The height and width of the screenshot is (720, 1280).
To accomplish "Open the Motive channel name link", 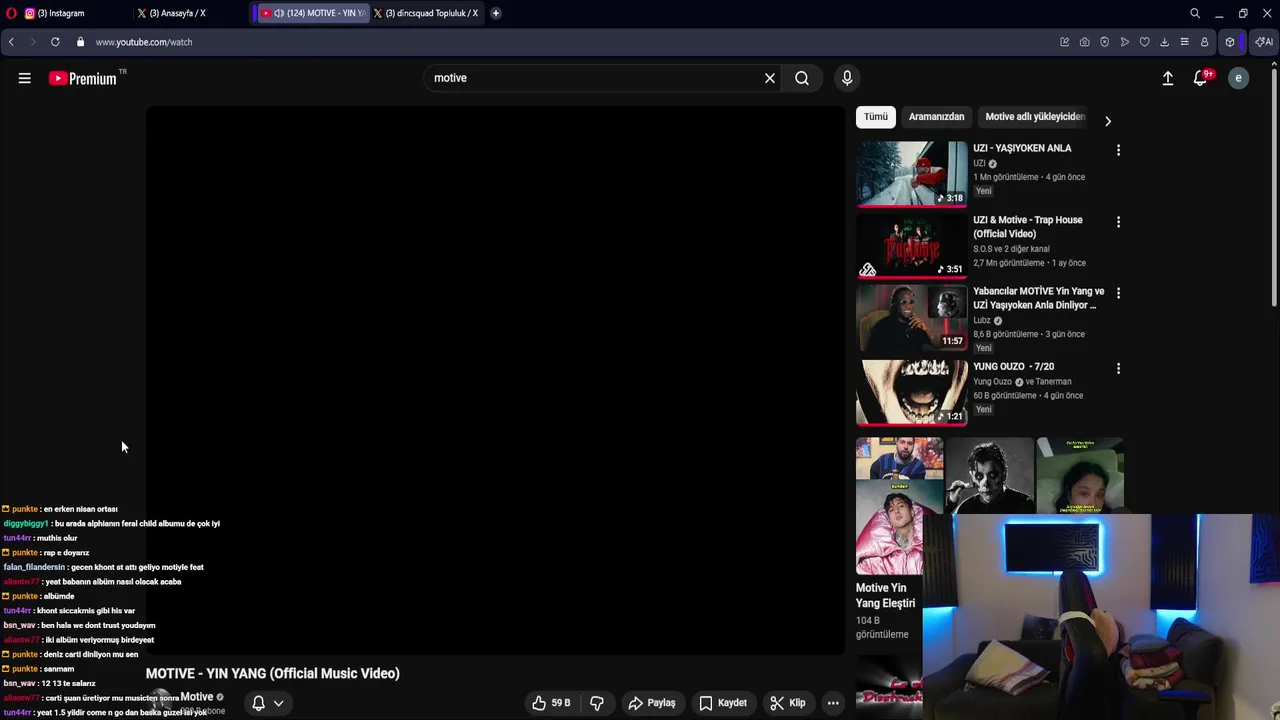I will [197, 697].
